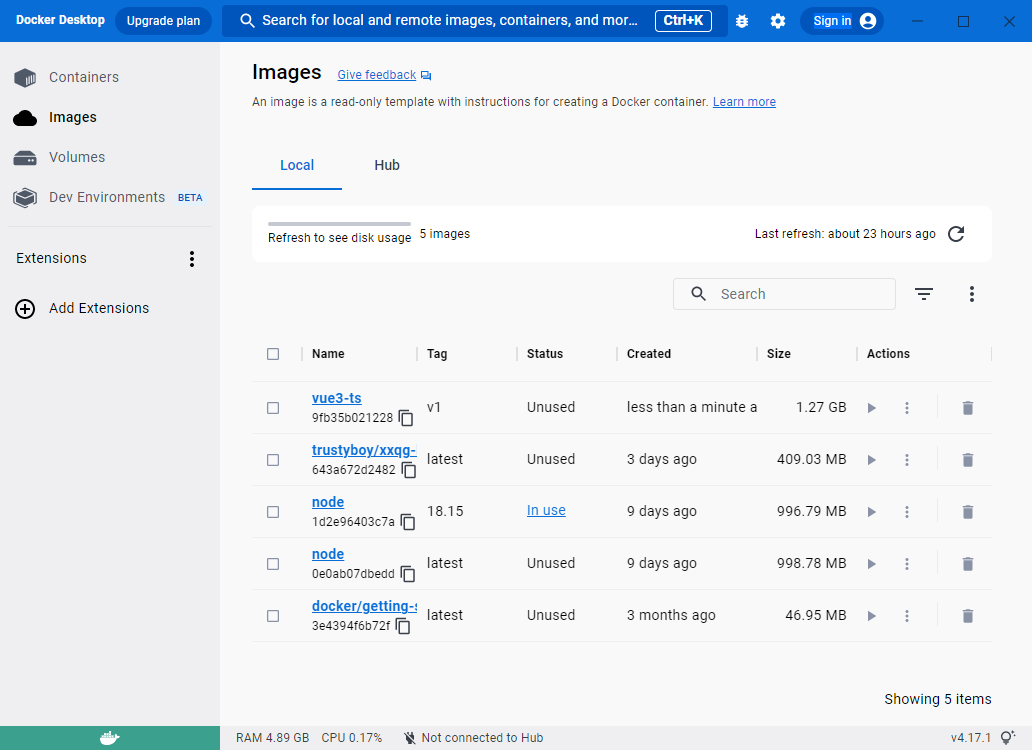The image size is (1032, 750).
Task: Click the Add Extensions plus icon
Action: pos(25,309)
